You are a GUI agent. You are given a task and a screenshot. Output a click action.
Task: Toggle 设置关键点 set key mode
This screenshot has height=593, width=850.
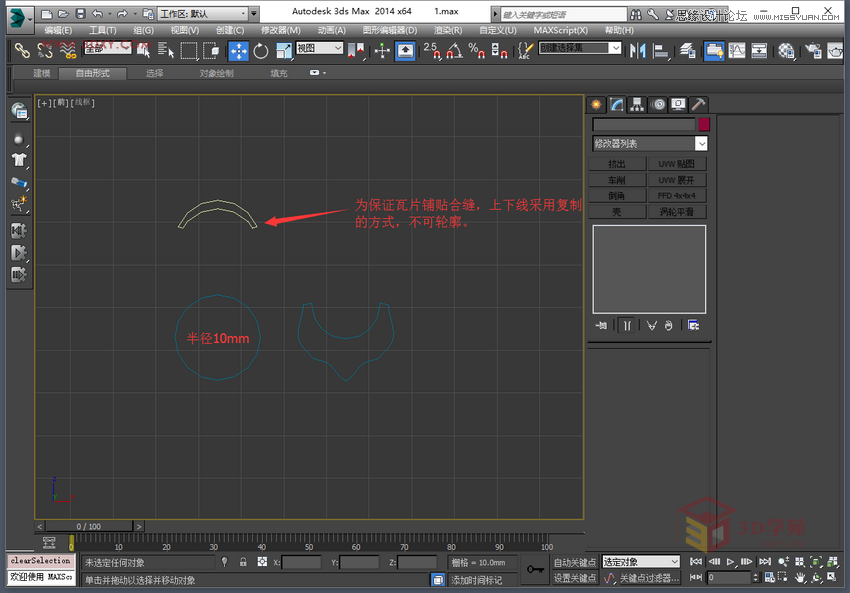tap(575, 578)
